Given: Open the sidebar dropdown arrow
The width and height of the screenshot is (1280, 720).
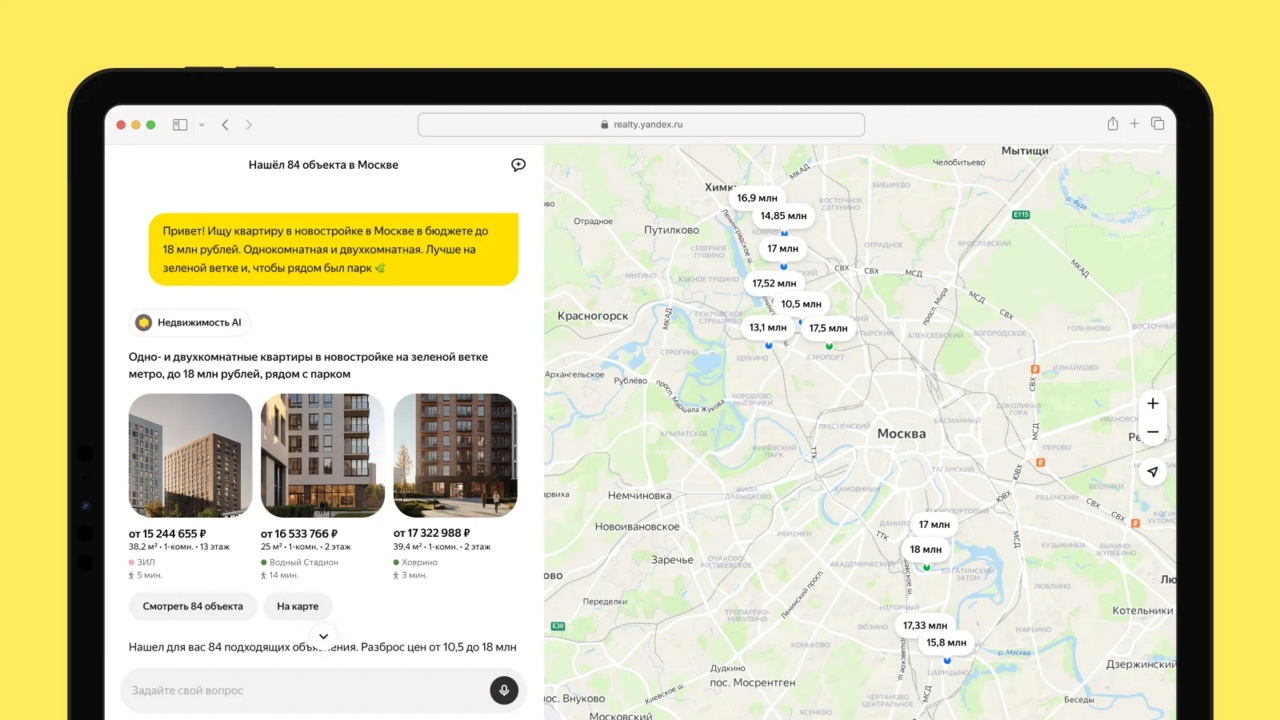Looking at the screenshot, I should (201, 125).
